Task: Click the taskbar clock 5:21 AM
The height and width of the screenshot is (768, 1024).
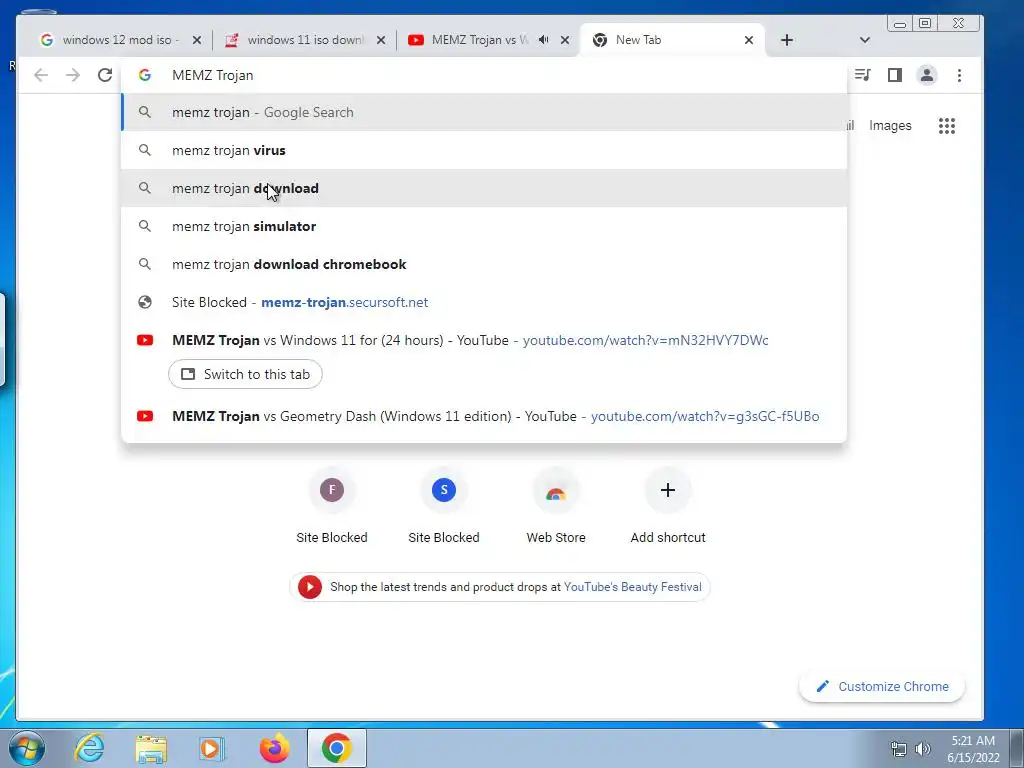Action: click(x=973, y=741)
